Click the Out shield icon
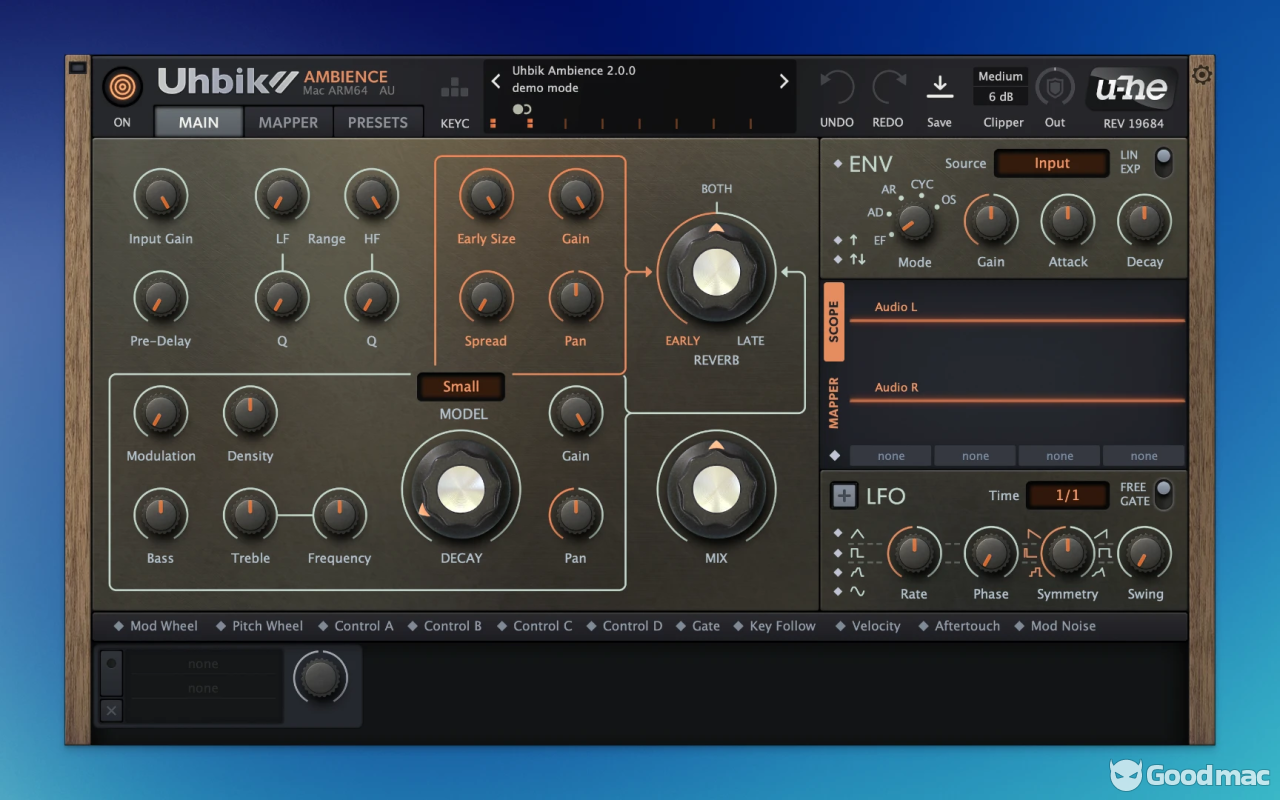1280x800 pixels. click(1055, 88)
